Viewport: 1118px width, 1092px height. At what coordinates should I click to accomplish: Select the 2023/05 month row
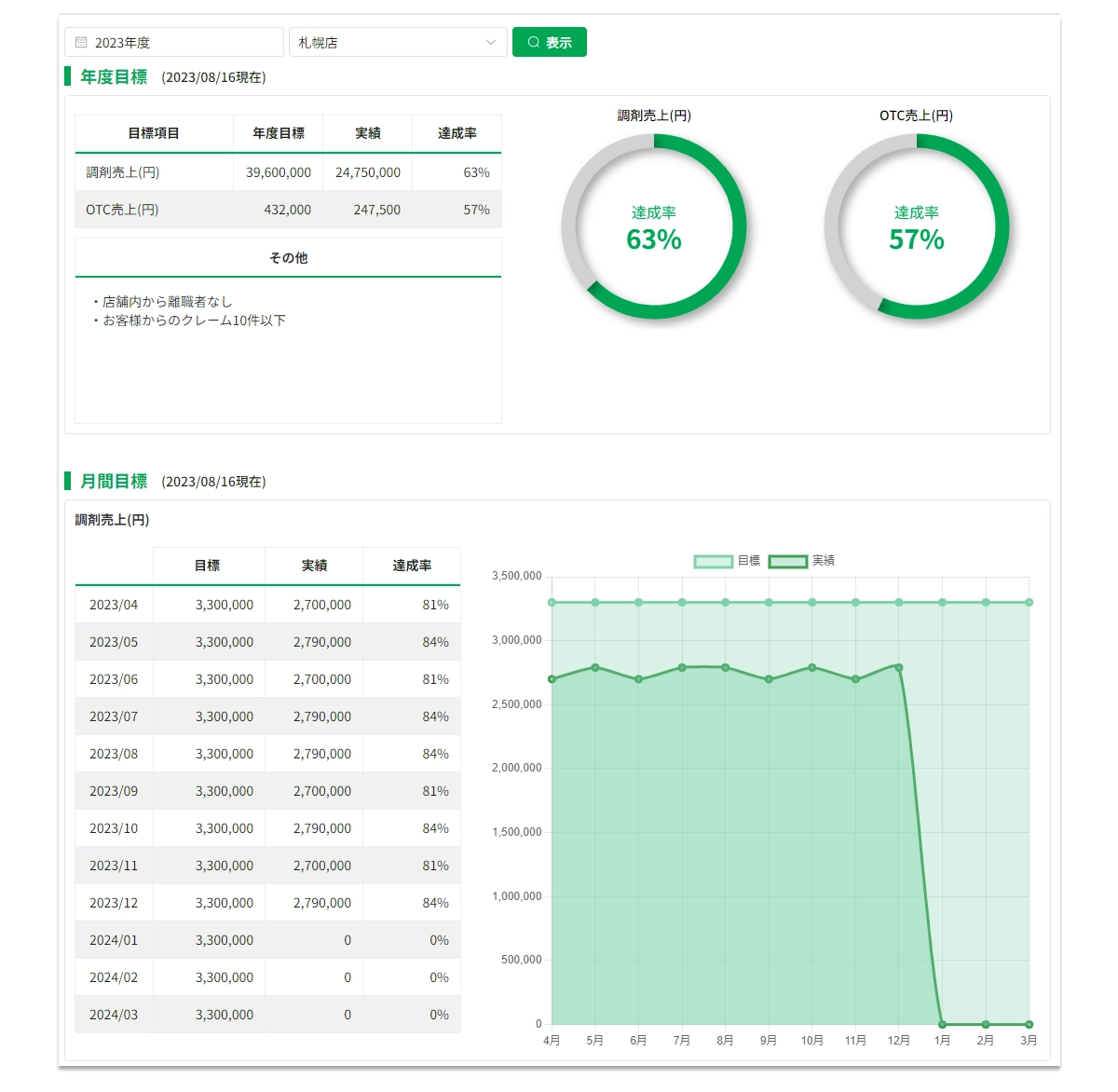pyautogui.click(x=267, y=642)
